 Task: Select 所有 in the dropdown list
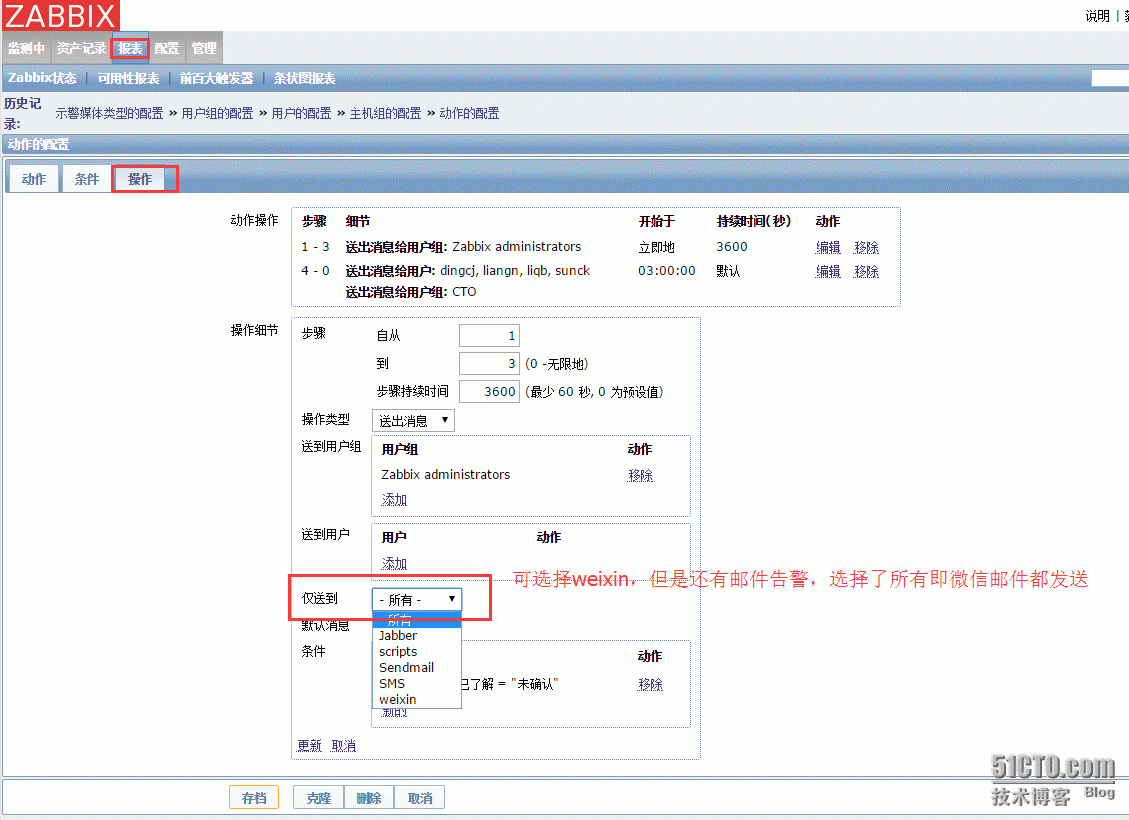click(417, 620)
